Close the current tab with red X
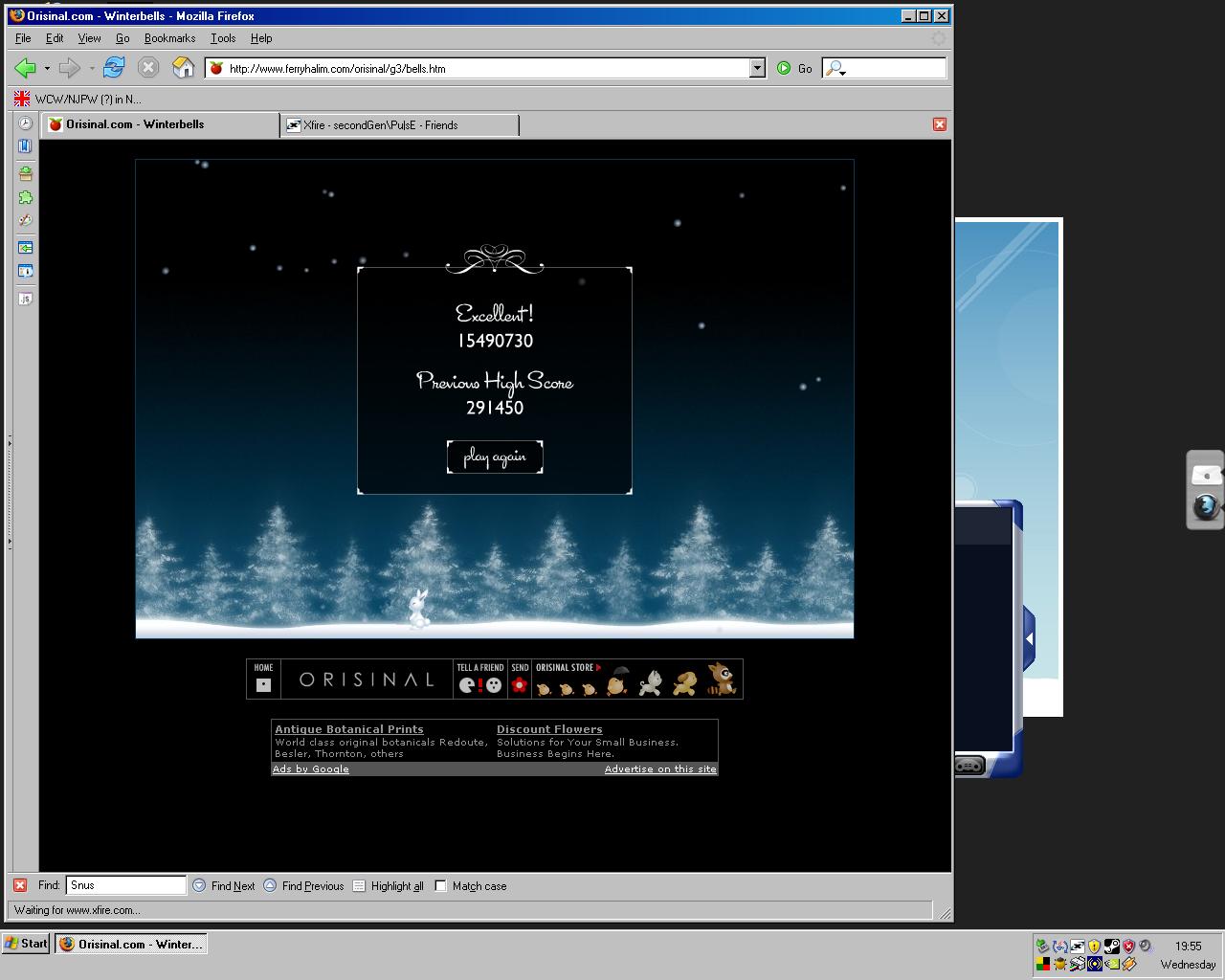 tap(940, 124)
